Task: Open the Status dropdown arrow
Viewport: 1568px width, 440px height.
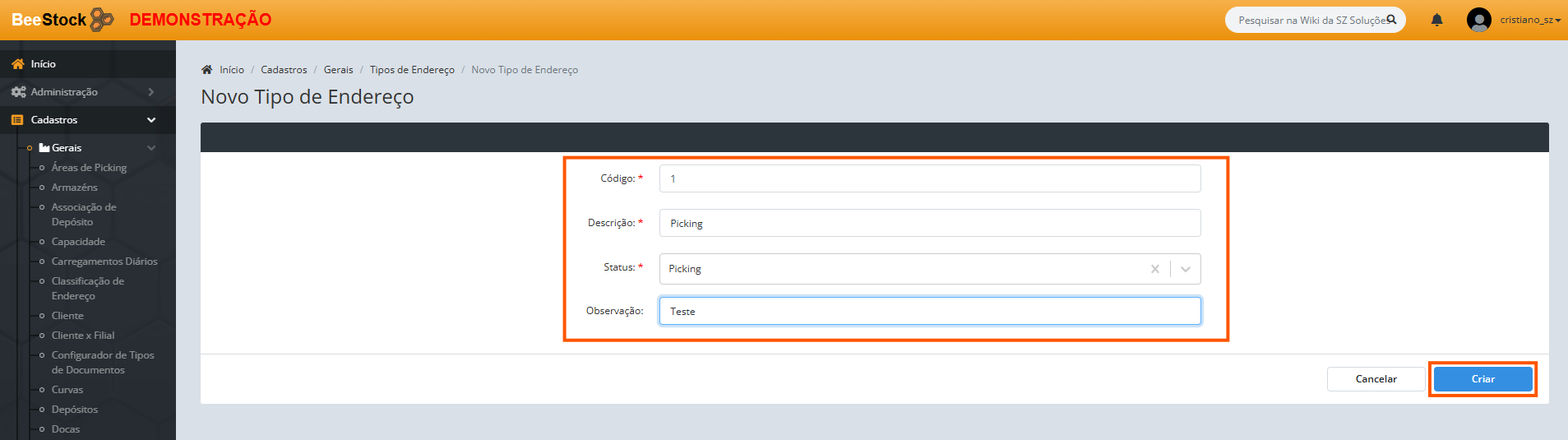Action: (x=1185, y=269)
